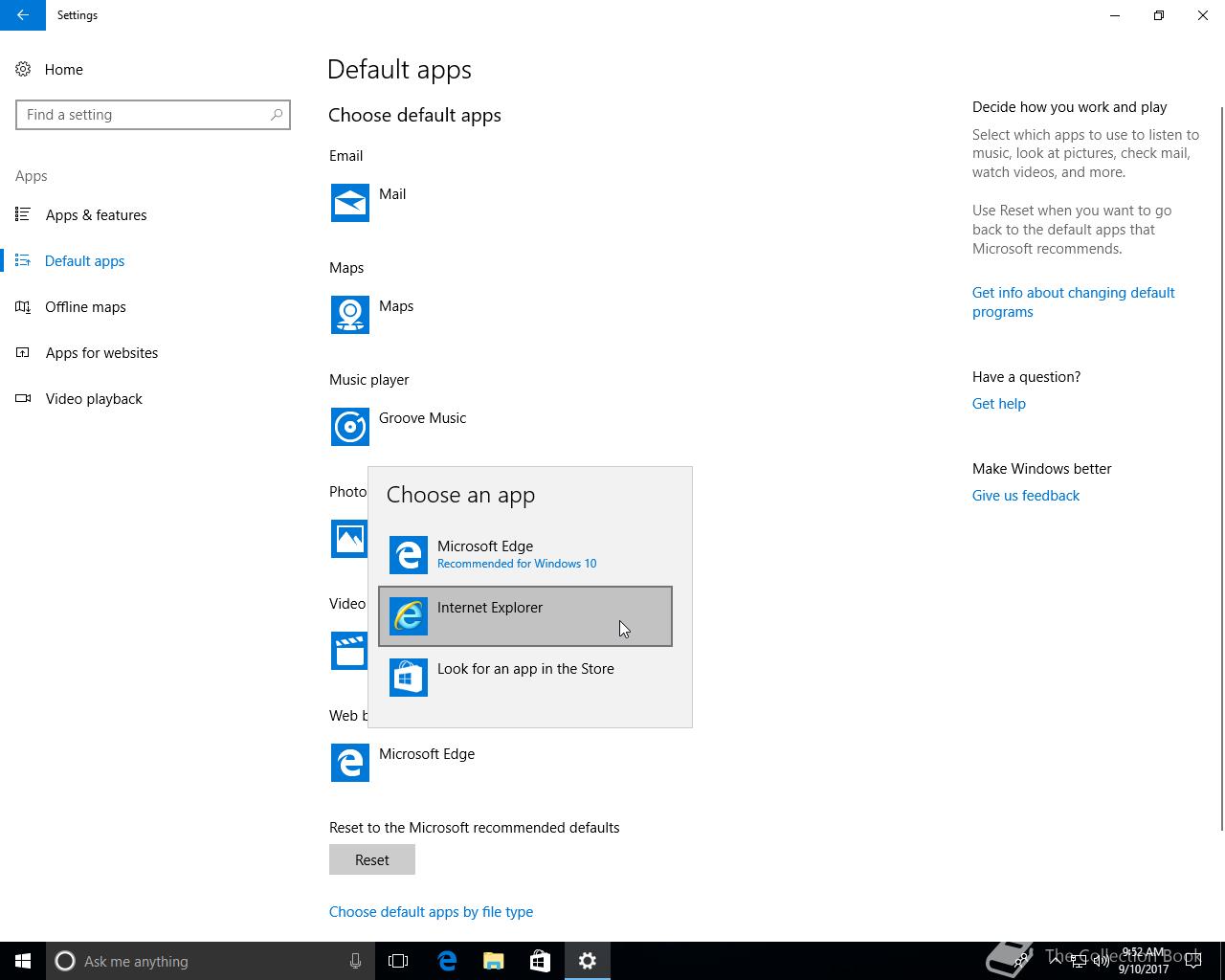1225x980 pixels.
Task: Select Offline maps icon in sidebar
Action: (x=23, y=307)
